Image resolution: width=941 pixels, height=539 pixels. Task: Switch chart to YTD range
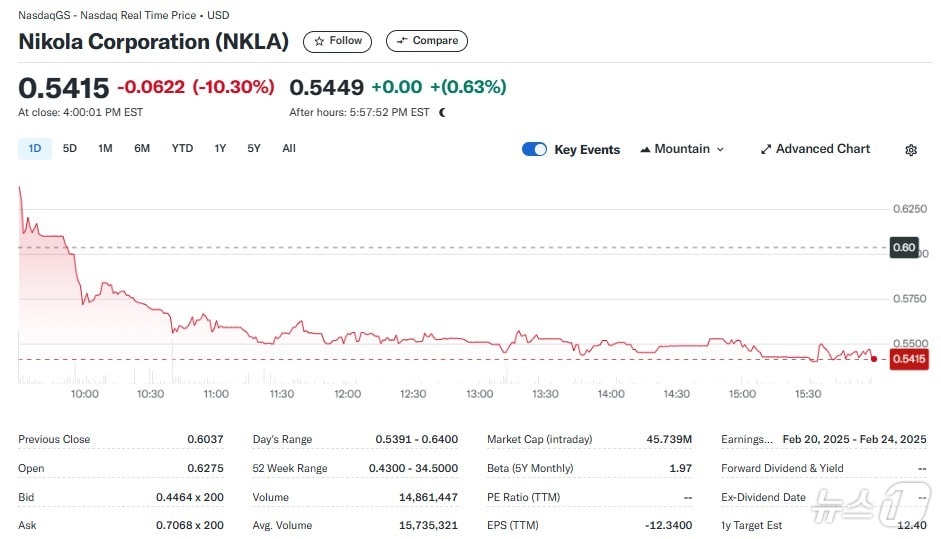pyautogui.click(x=182, y=149)
